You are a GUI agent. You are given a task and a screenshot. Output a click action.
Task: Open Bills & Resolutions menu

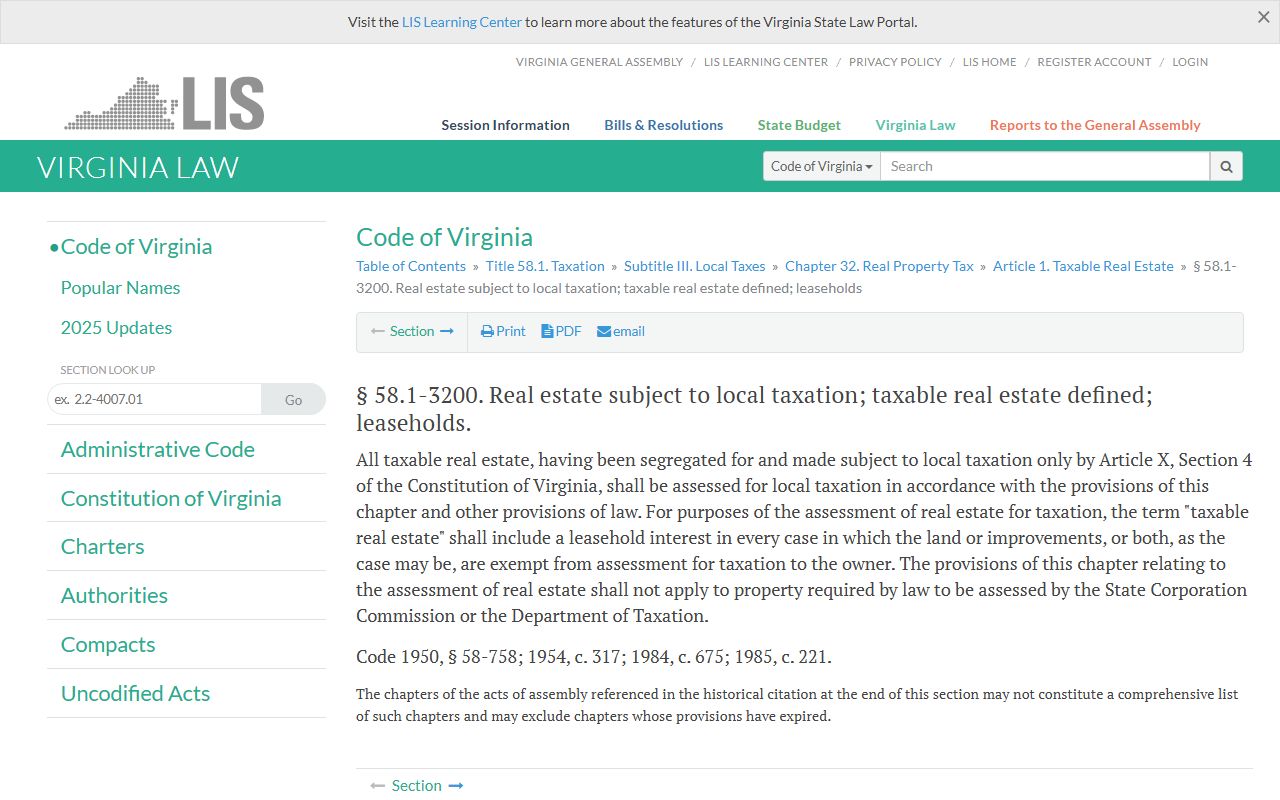pyautogui.click(x=663, y=125)
